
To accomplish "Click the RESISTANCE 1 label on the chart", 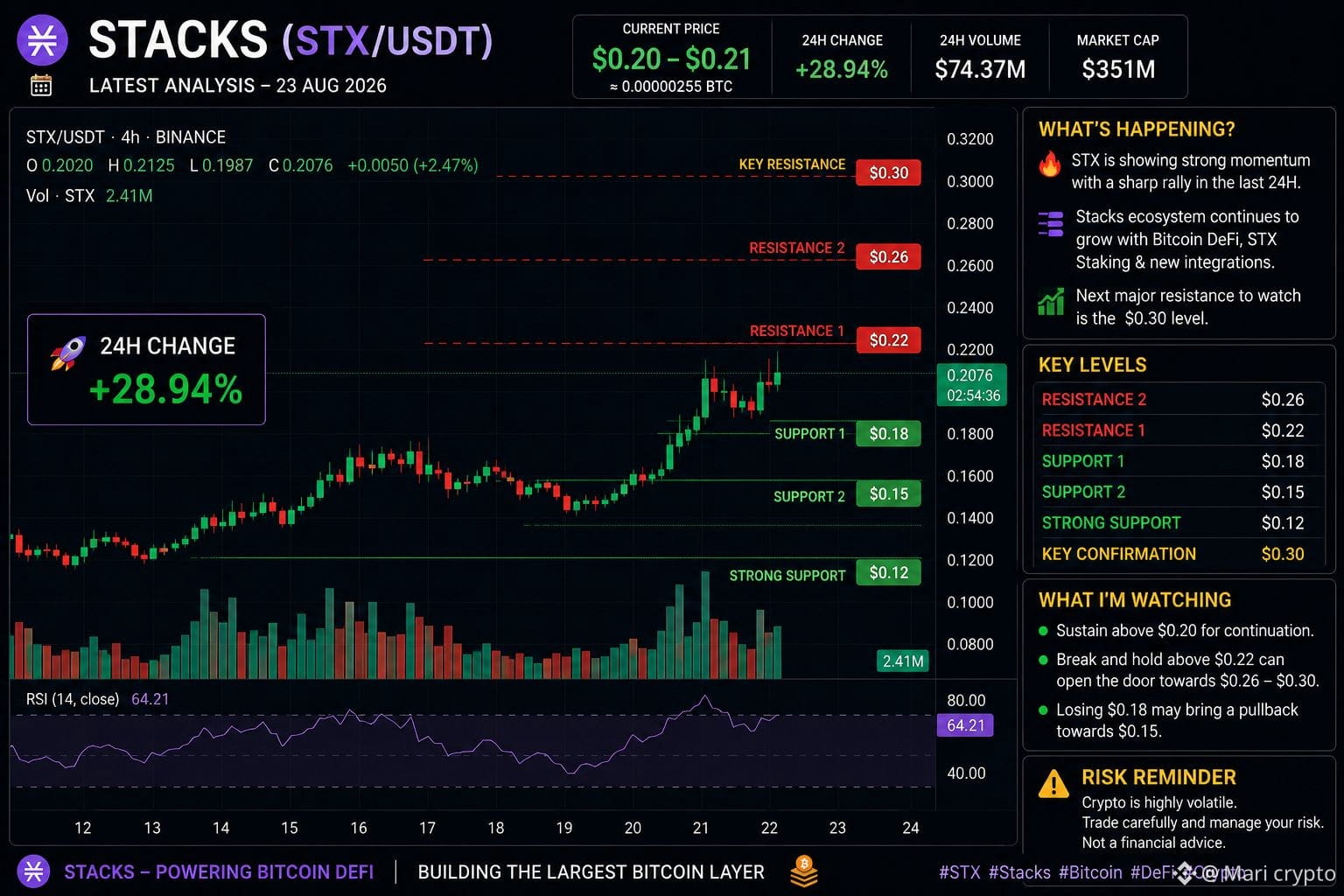I will click(x=797, y=331).
